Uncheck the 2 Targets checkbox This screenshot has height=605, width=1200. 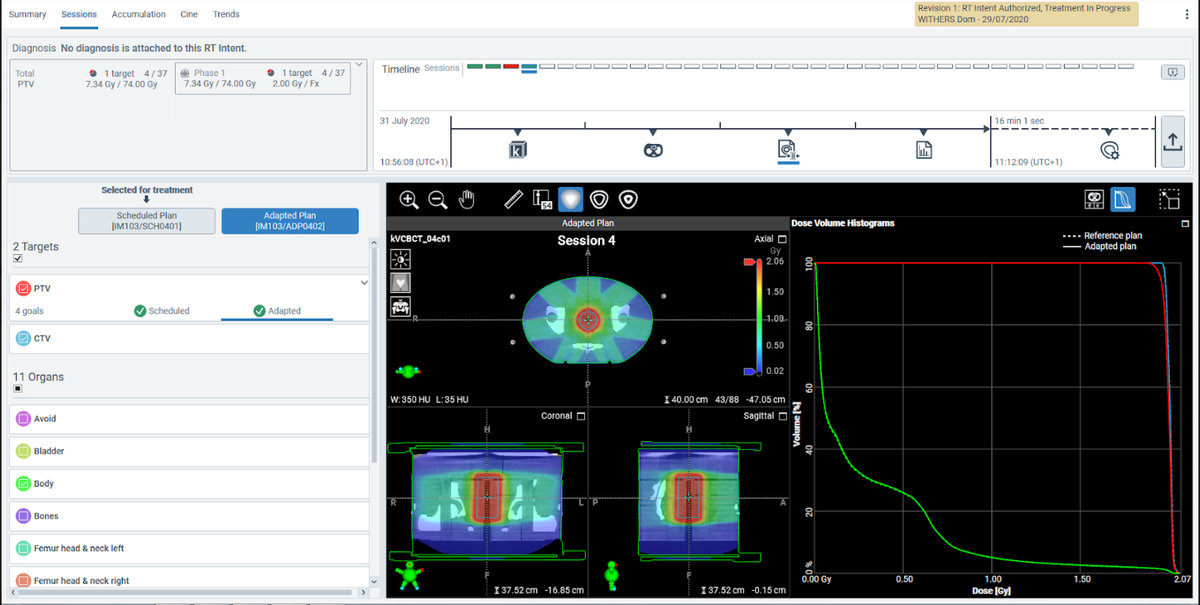point(17,257)
